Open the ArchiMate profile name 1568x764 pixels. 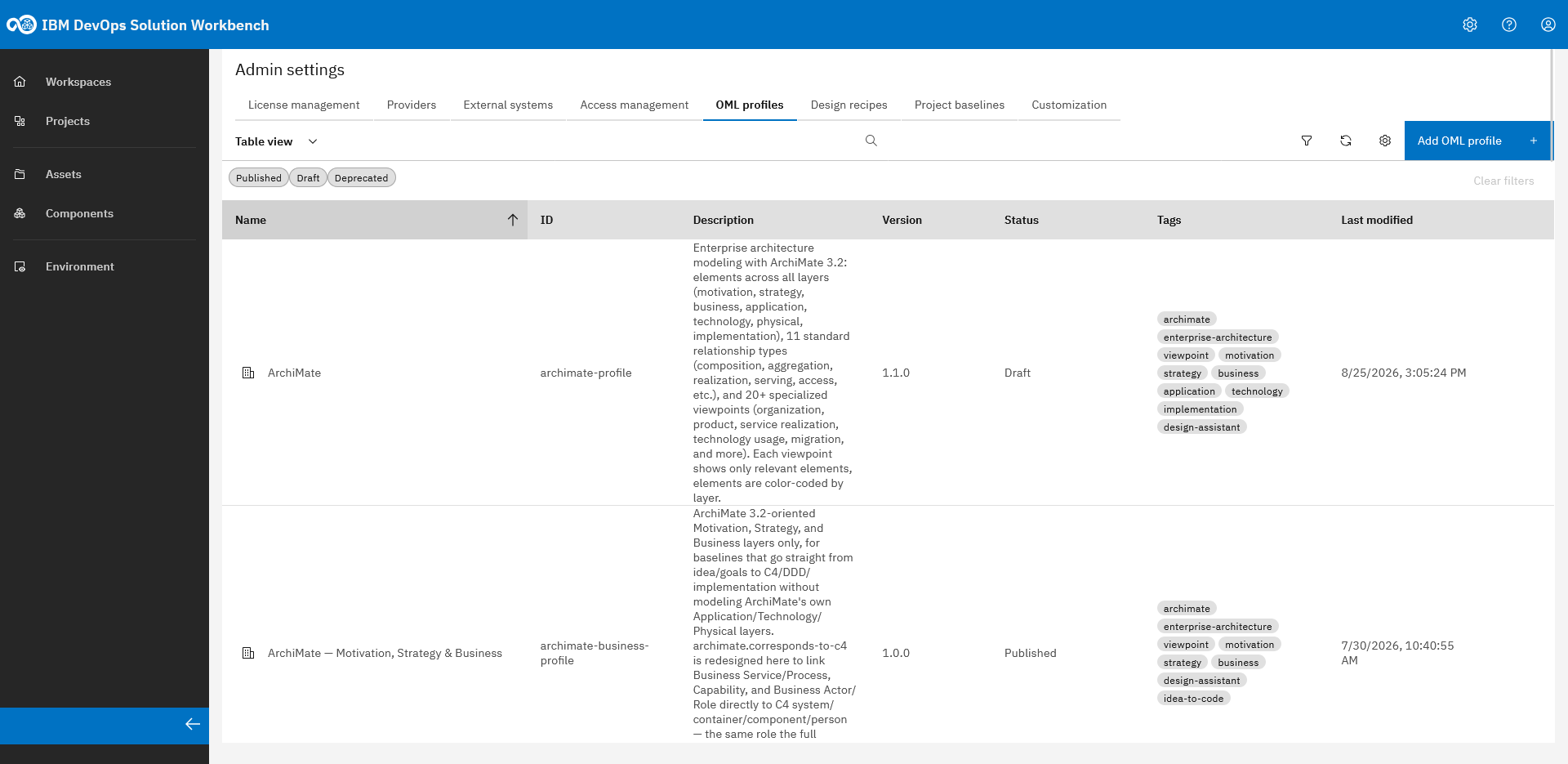tap(294, 373)
